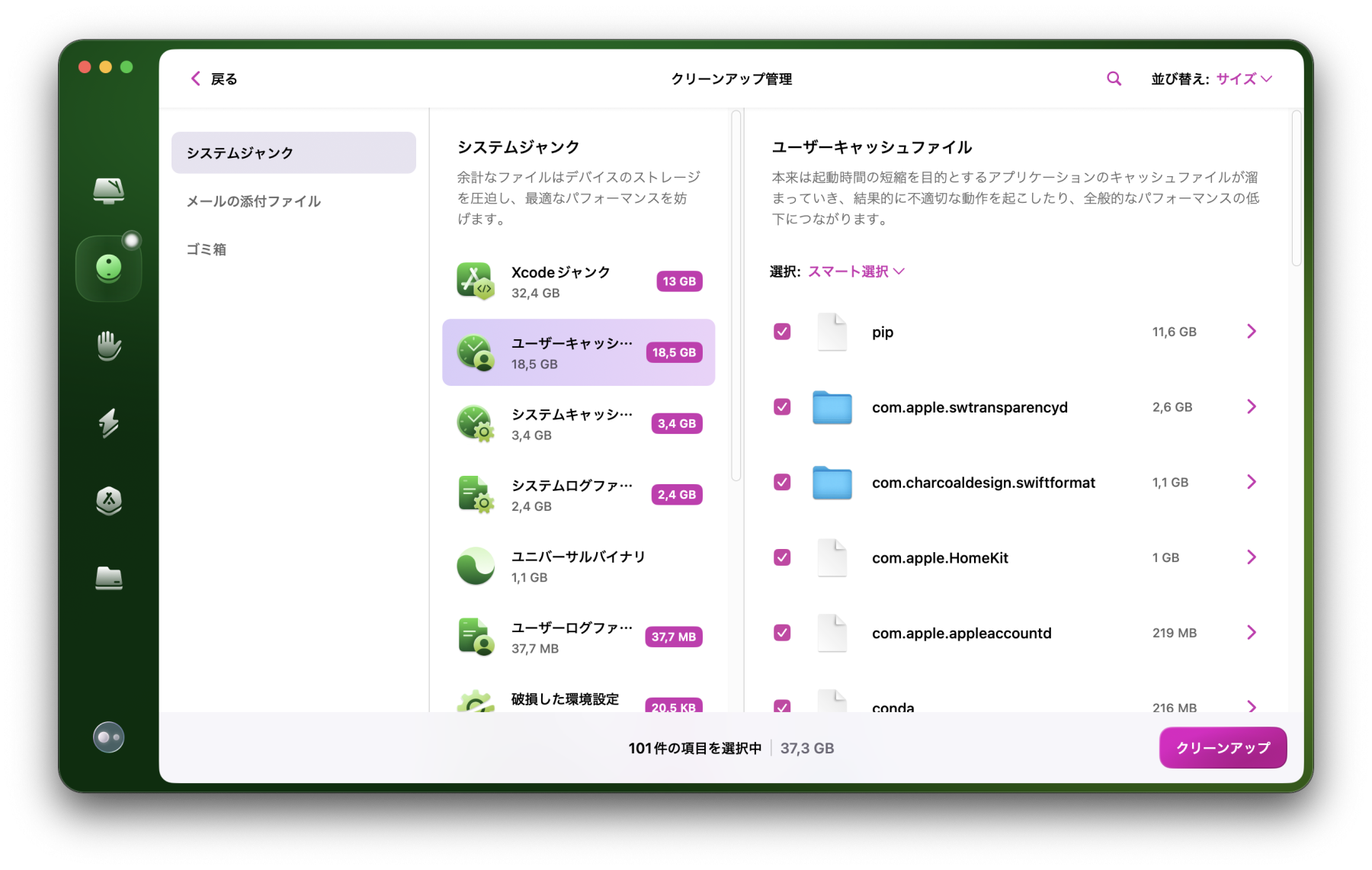Click the Xcode ジャンク app icon

pyautogui.click(x=476, y=281)
